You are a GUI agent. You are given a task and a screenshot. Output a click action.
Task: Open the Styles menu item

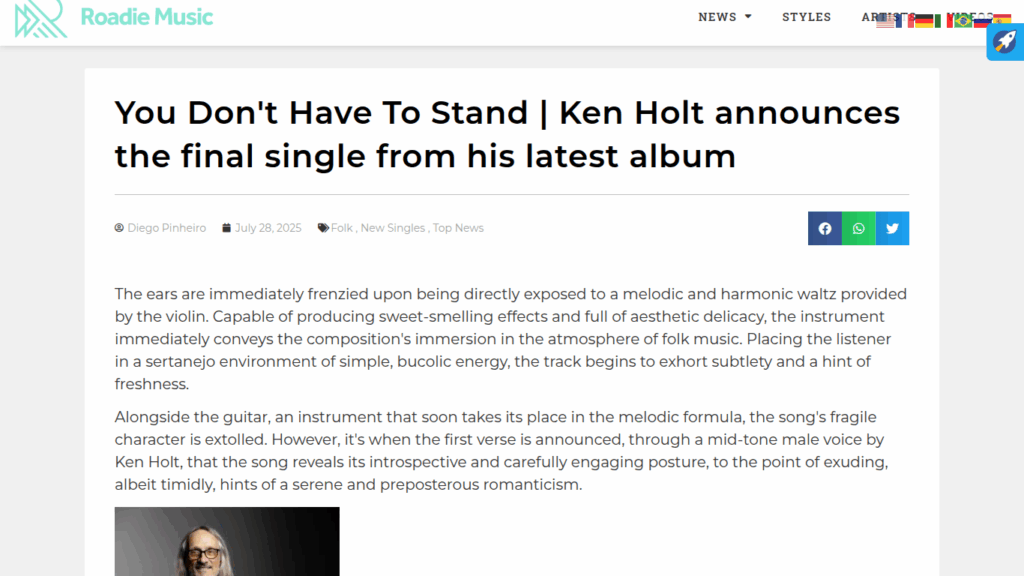pyautogui.click(x=806, y=17)
